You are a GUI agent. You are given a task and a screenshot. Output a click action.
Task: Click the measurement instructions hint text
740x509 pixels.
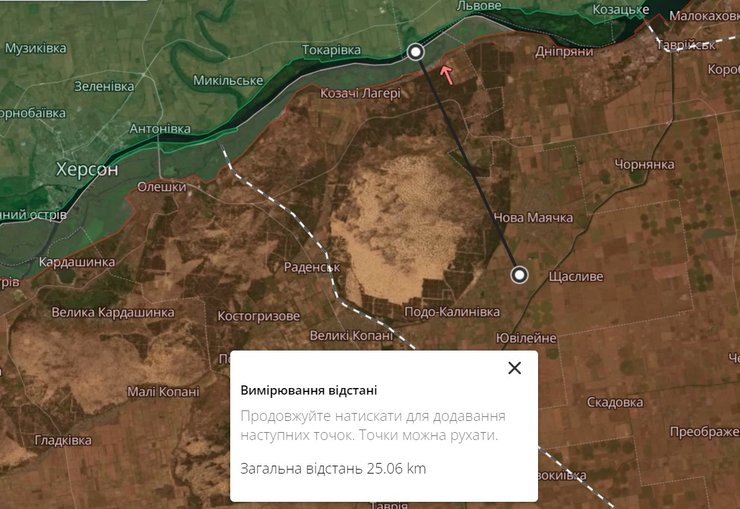(373, 425)
